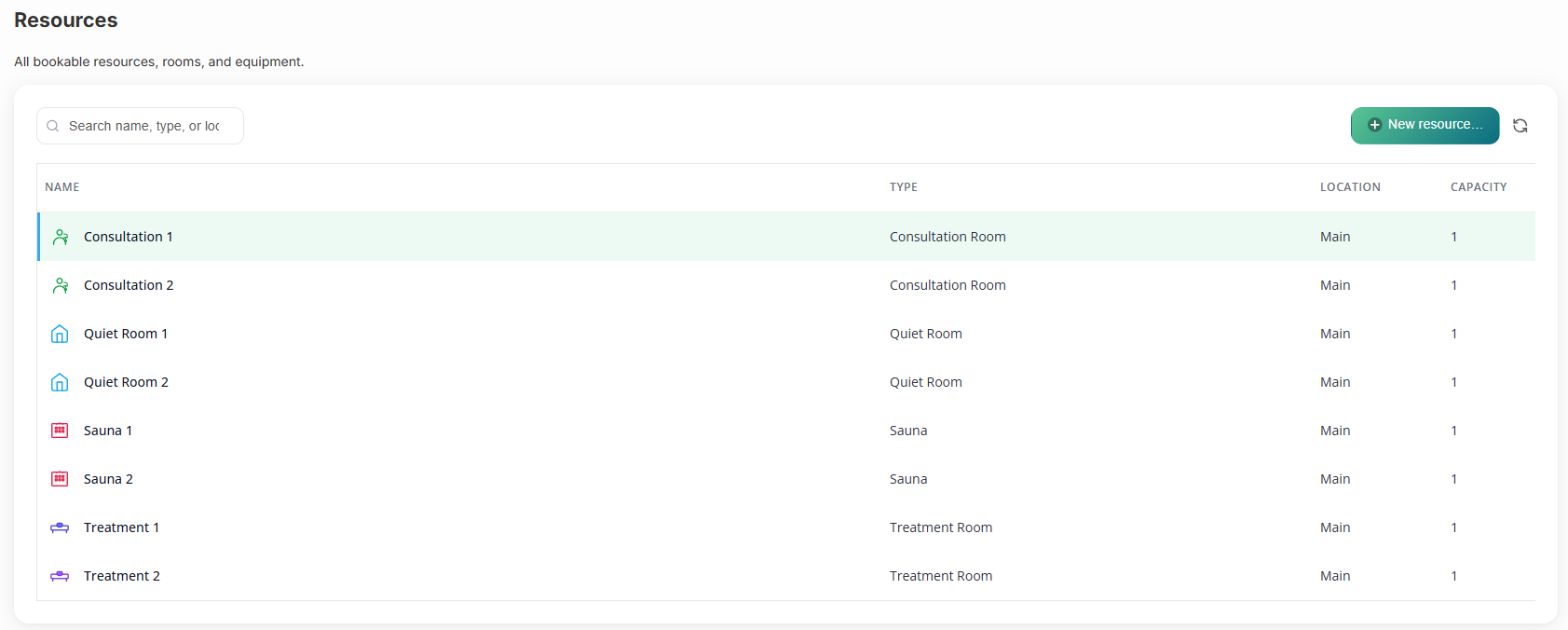
Task: Sort by the NAME column header
Action: pos(62,187)
